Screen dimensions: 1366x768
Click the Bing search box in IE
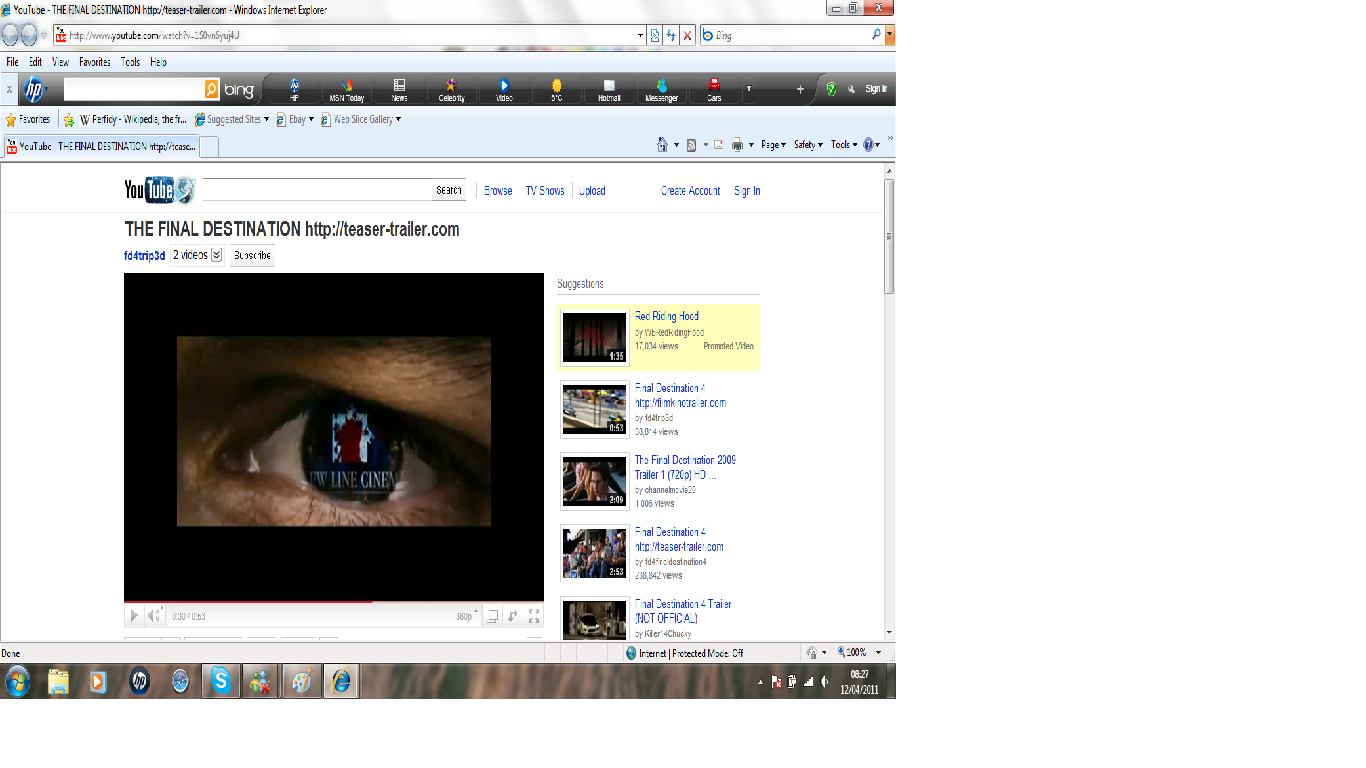coord(791,35)
